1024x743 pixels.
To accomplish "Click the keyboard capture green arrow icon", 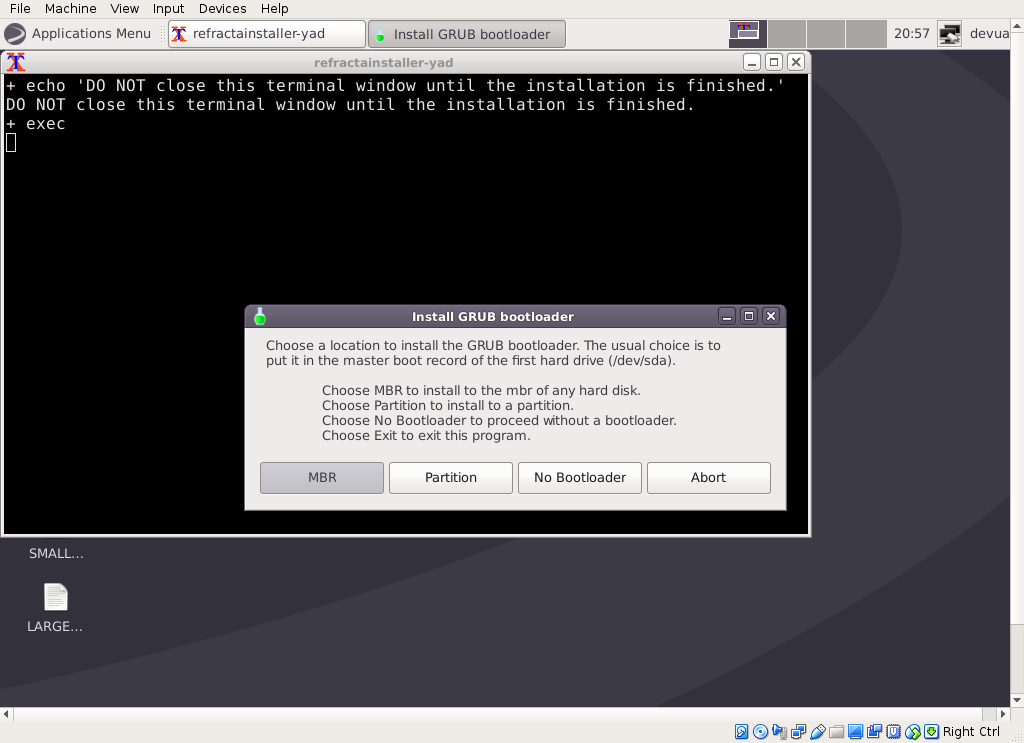I will [931, 731].
